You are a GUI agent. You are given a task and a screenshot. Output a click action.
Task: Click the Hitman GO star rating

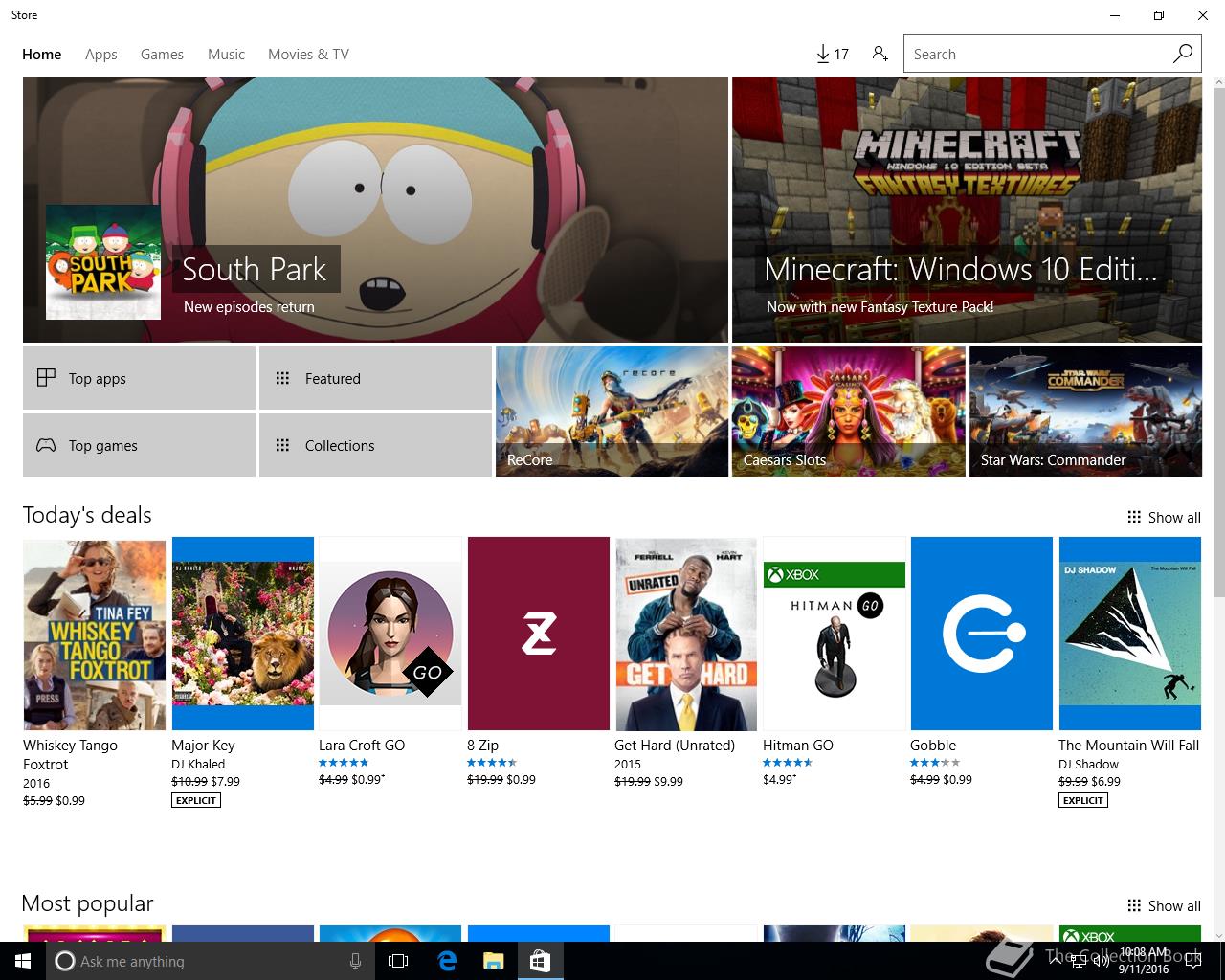coord(788,763)
